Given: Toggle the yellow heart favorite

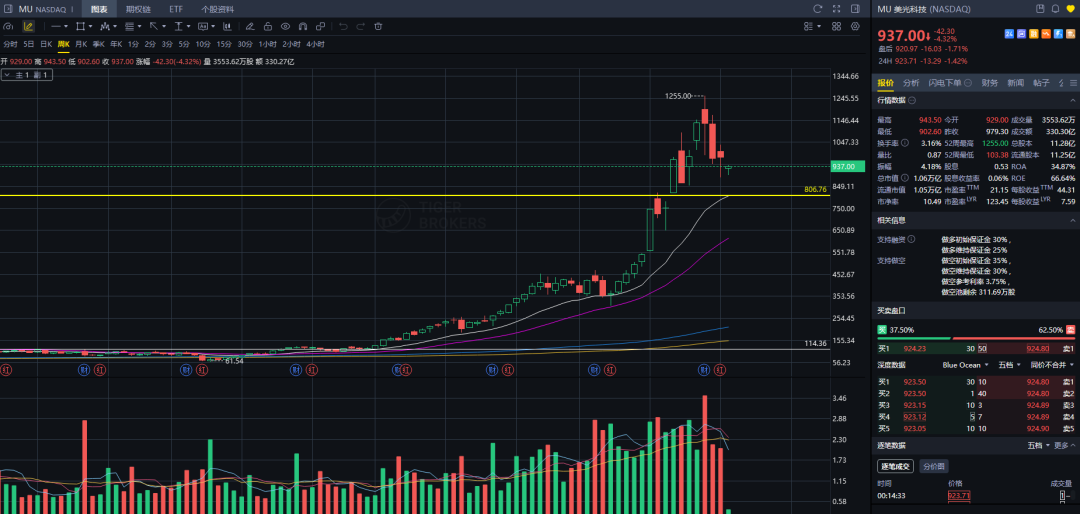Looking at the screenshot, I should (1070, 9).
